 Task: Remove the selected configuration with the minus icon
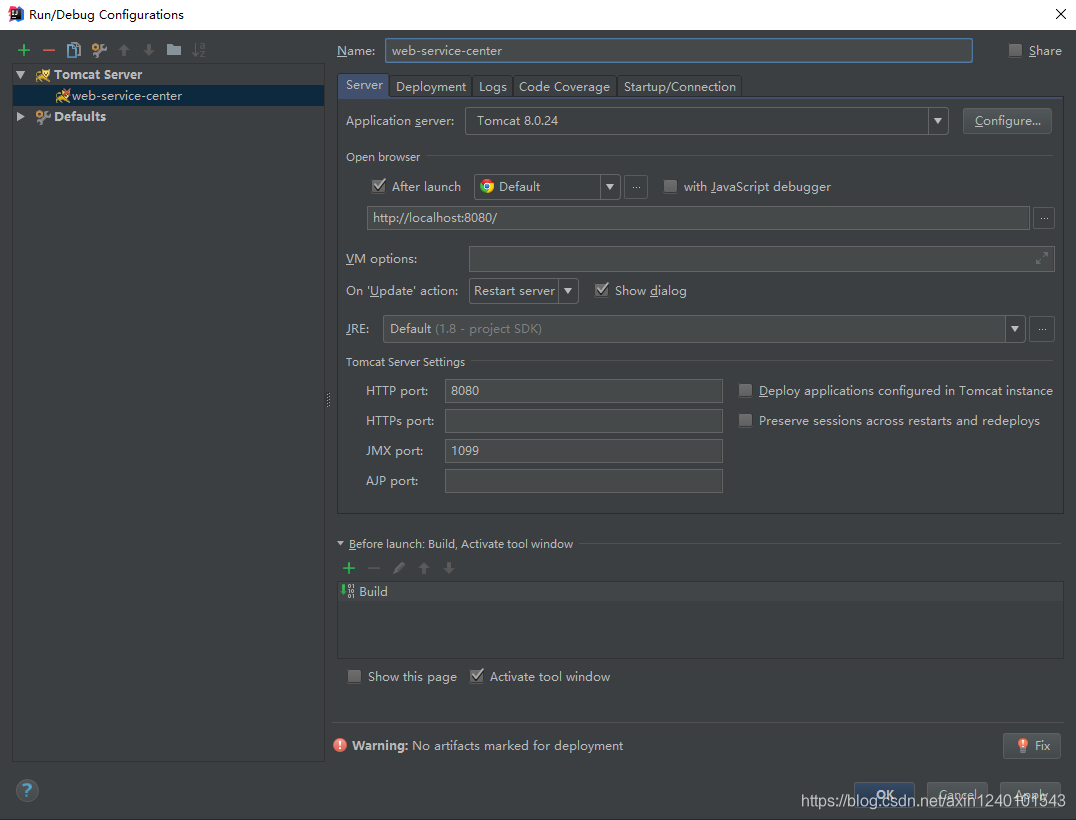tap(49, 50)
